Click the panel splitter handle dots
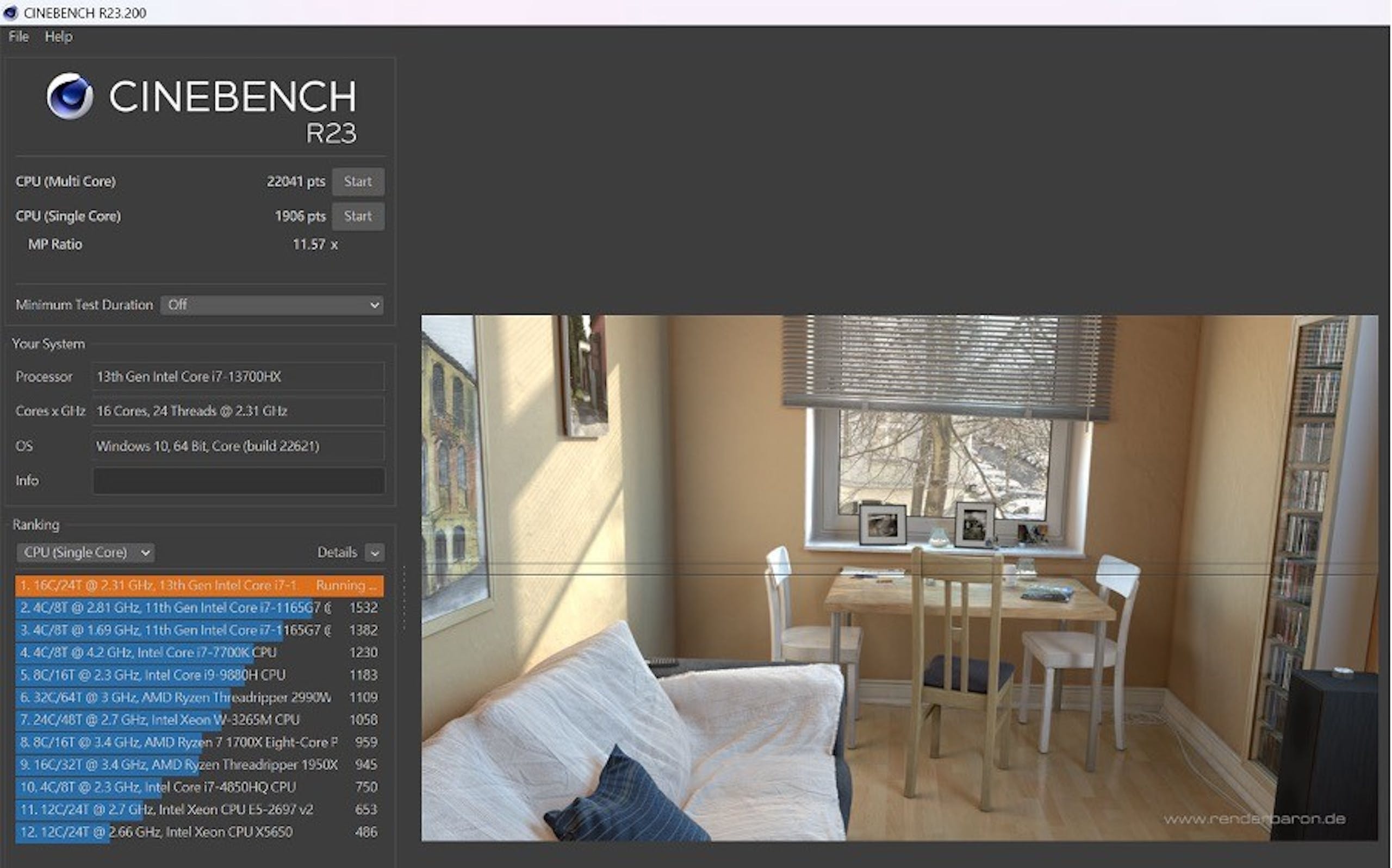This screenshot has width=1392, height=868. click(x=404, y=598)
